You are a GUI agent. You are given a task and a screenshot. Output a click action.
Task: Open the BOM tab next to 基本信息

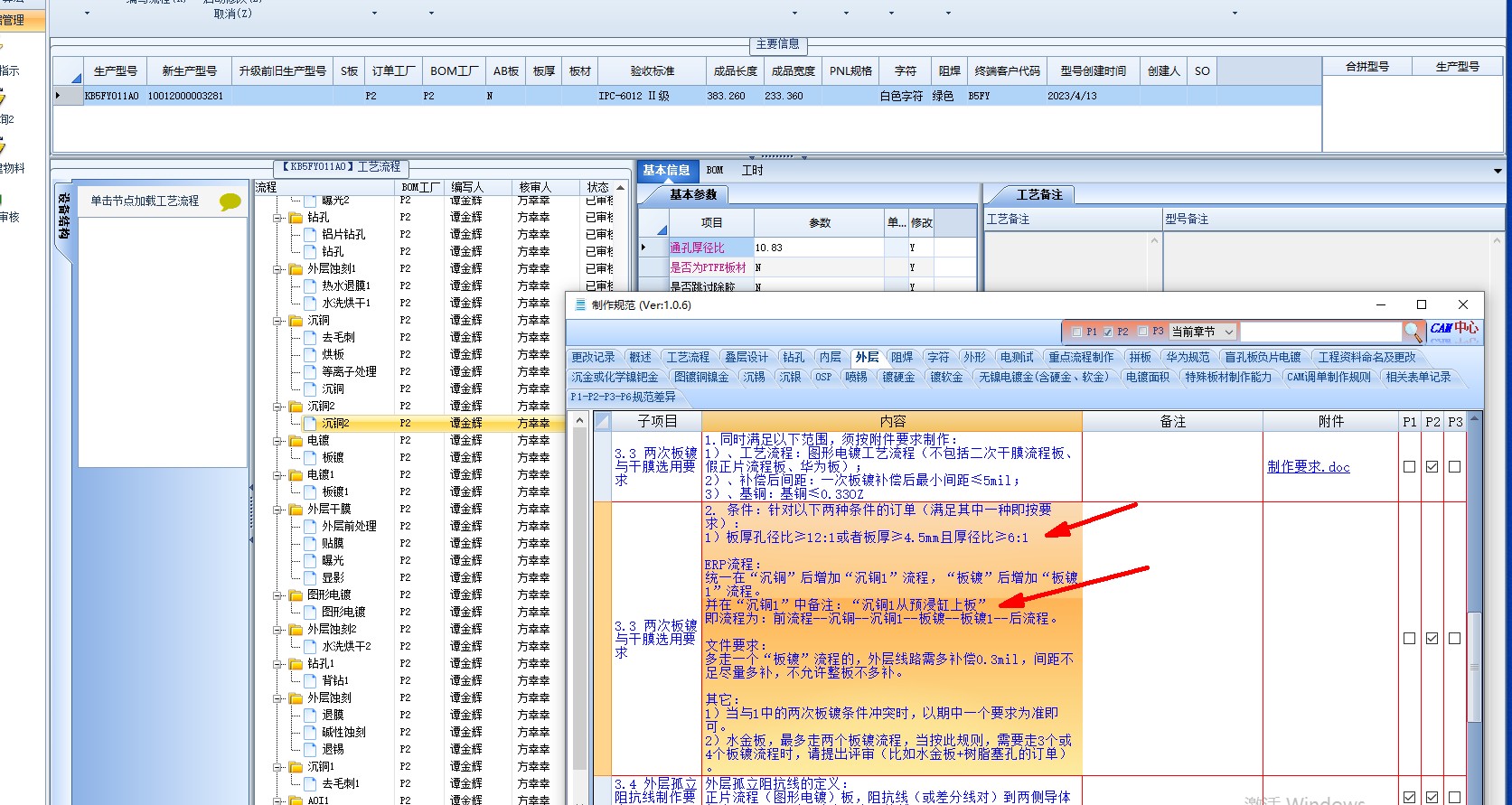715,170
